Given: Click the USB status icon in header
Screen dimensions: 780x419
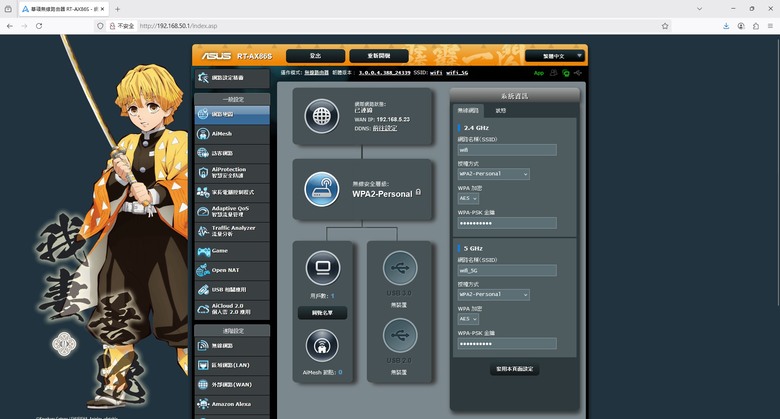Looking at the screenshot, I should pos(578,73).
